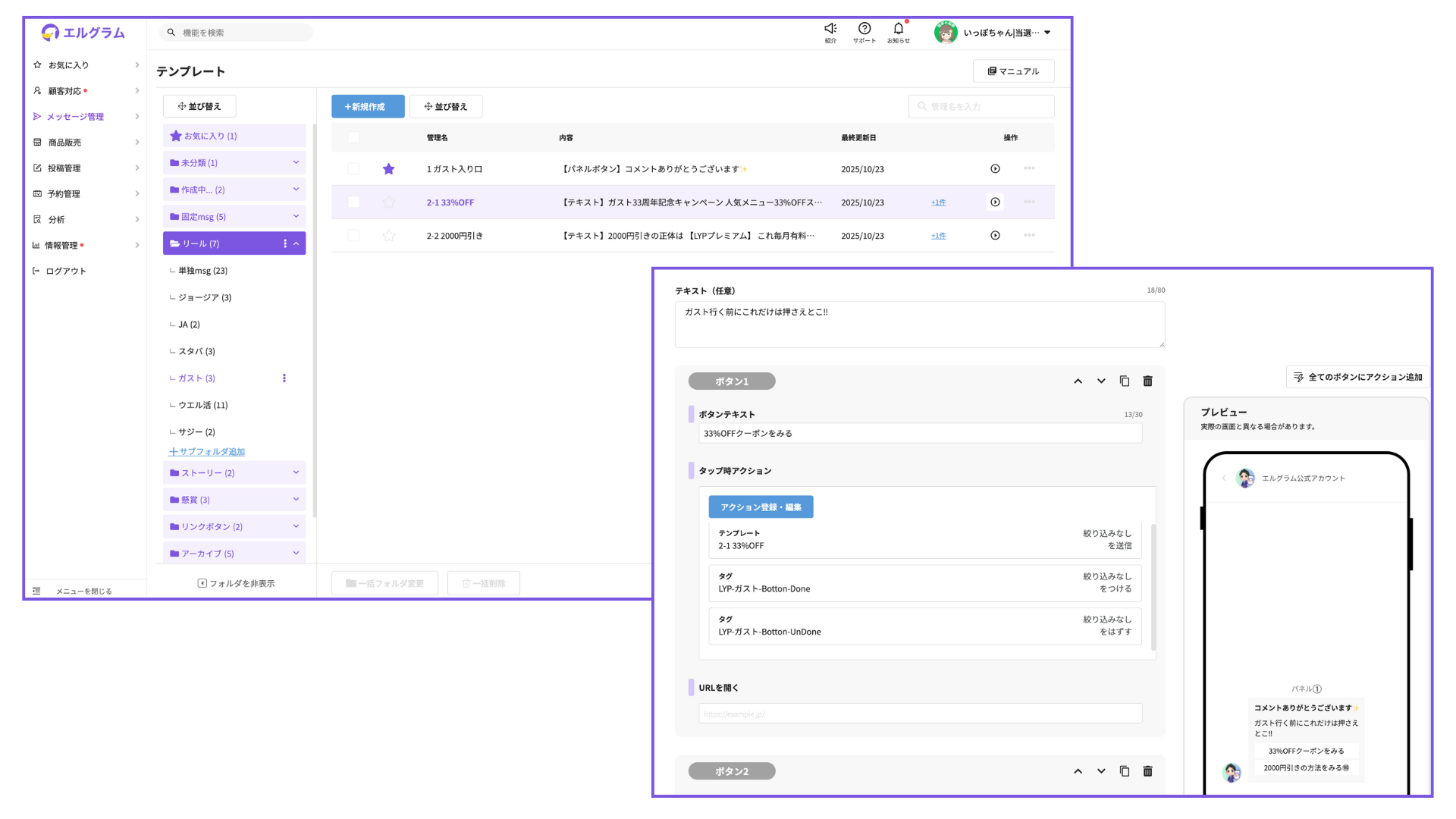Click the megaphone introduction icon
The image size is (1456, 819).
point(830,29)
